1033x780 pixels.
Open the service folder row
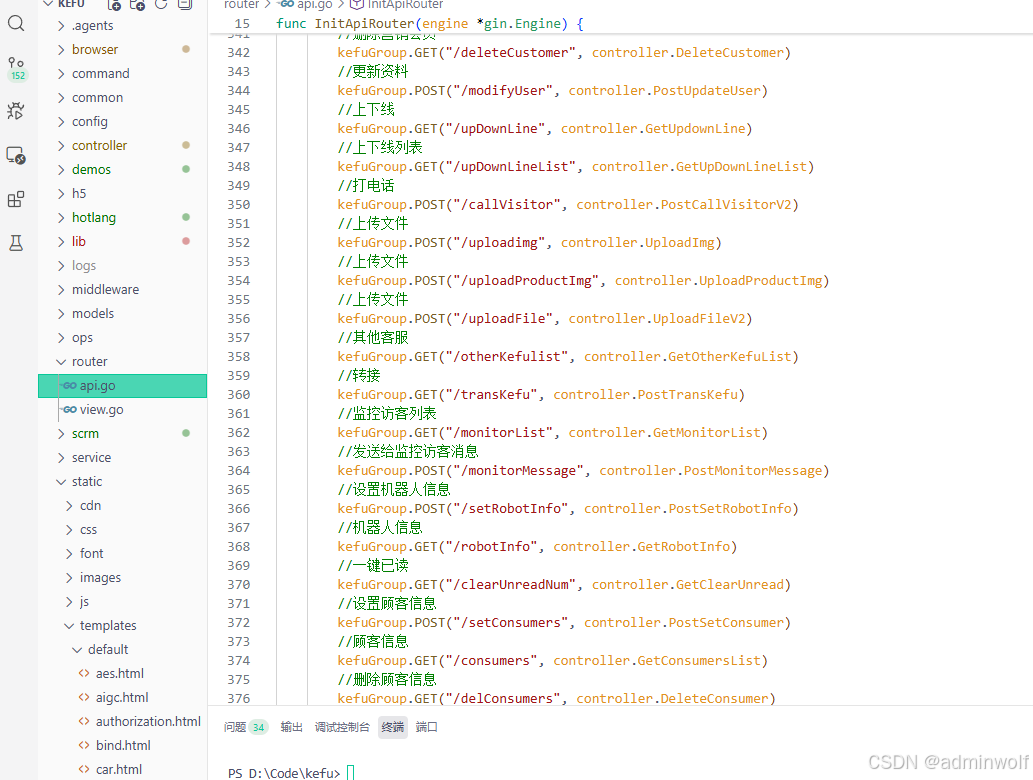[x=123, y=458]
